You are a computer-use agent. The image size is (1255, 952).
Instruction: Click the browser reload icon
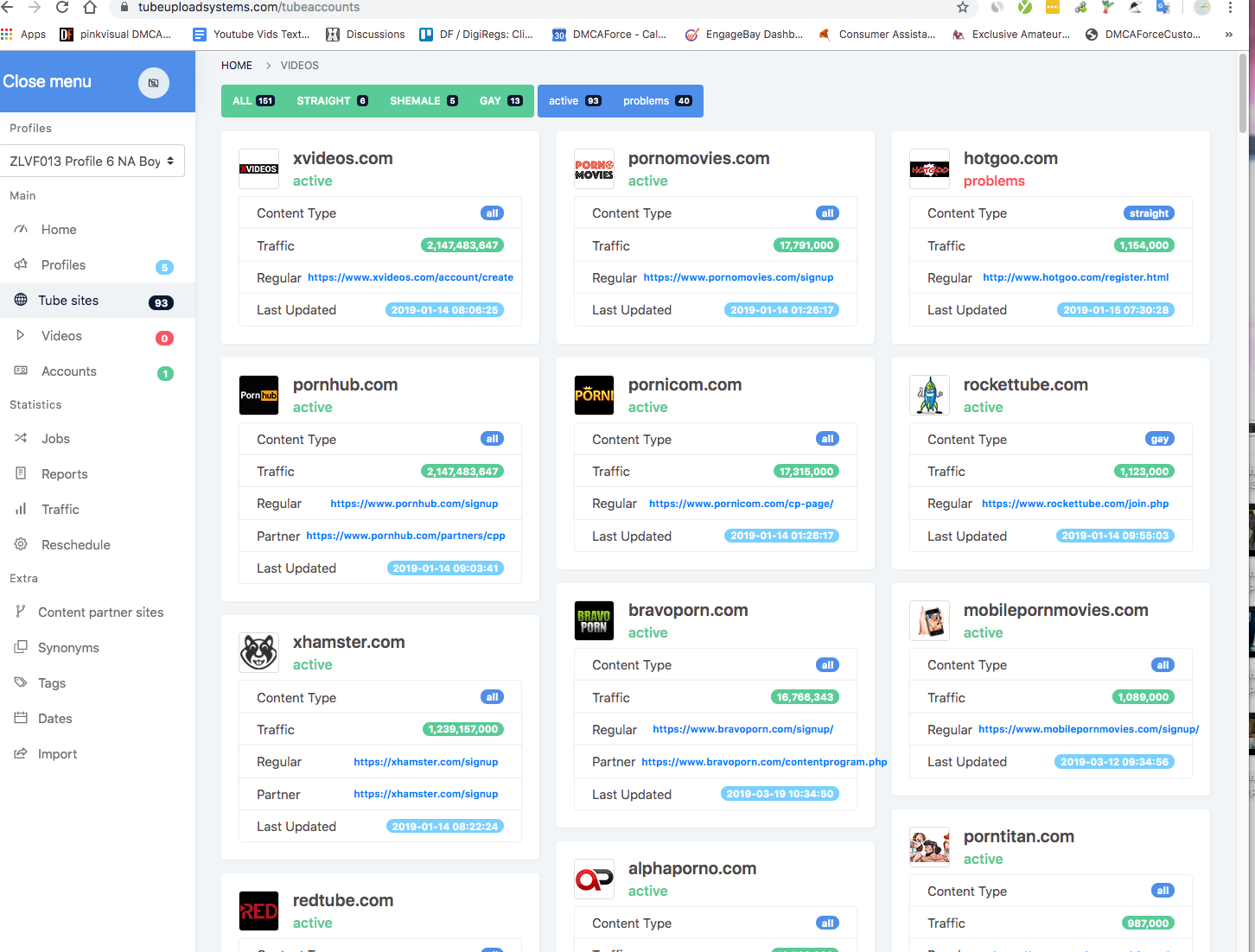[x=62, y=7]
